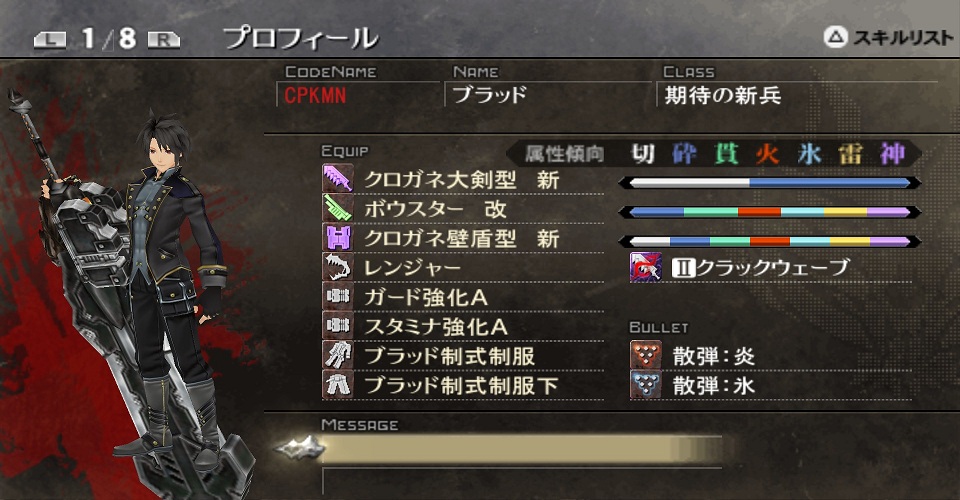Image resolution: width=960 pixels, height=500 pixels.
Task: Go to next page with R button
Action: click(163, 40)
